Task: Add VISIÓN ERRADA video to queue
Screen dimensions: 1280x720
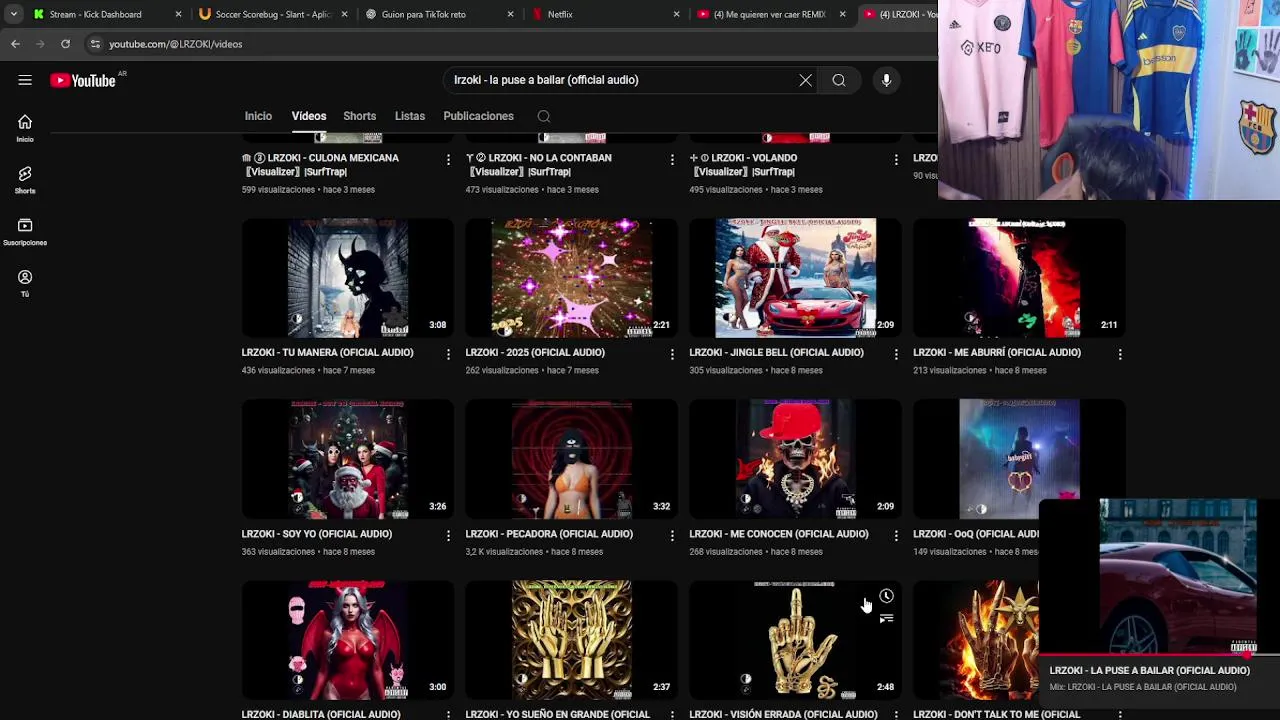Action: coord(886,619)
